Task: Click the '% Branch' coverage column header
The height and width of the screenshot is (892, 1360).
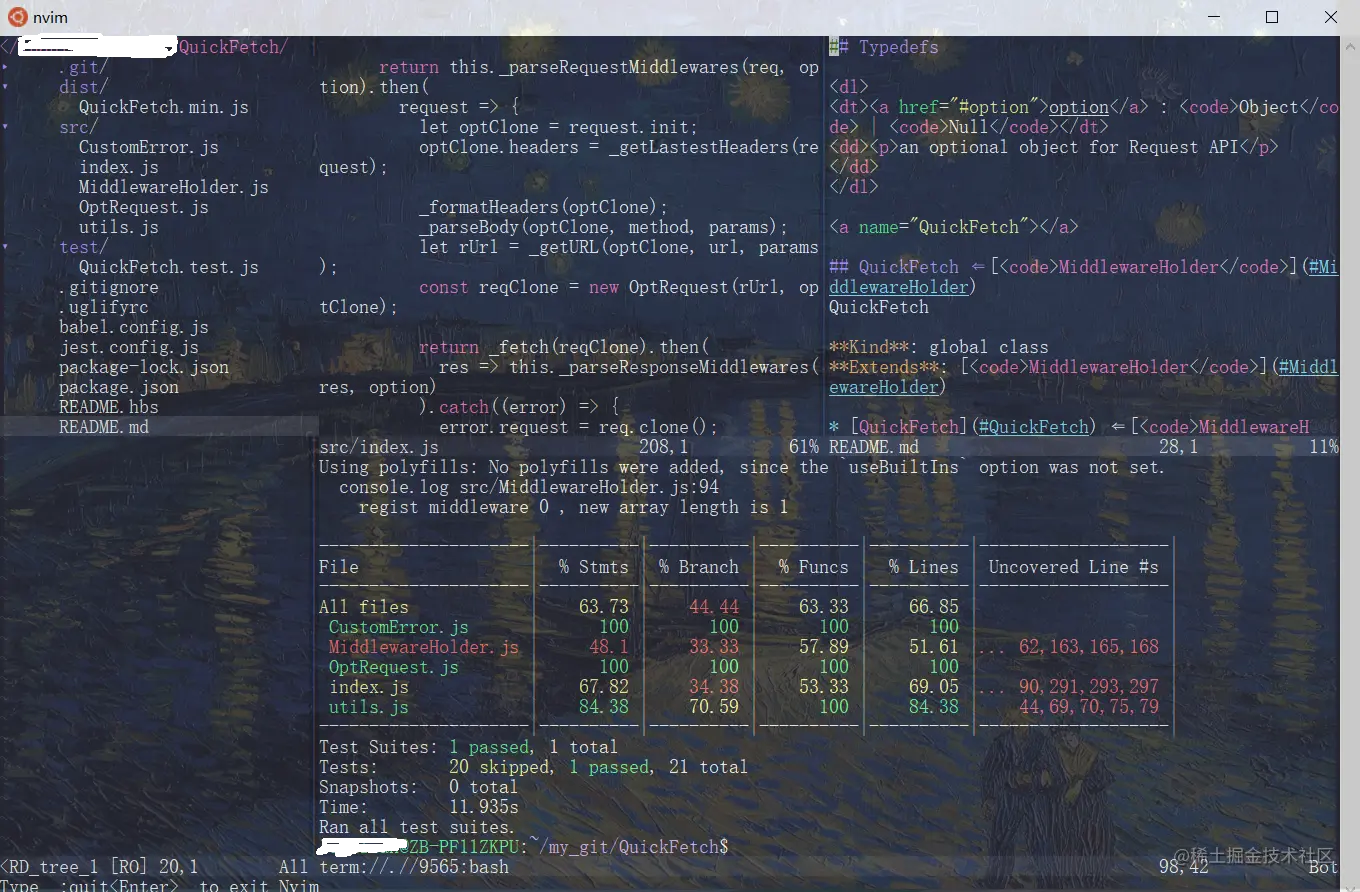Action: click(x=699, y=567)
